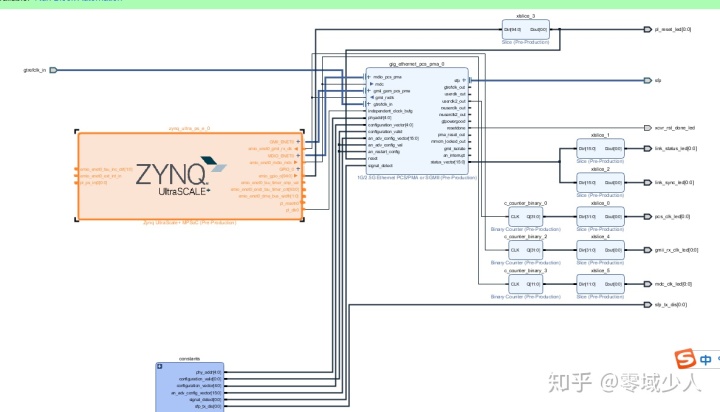Select the mdc_clk_led[0:0] output port icon

(x=647, y=284)
